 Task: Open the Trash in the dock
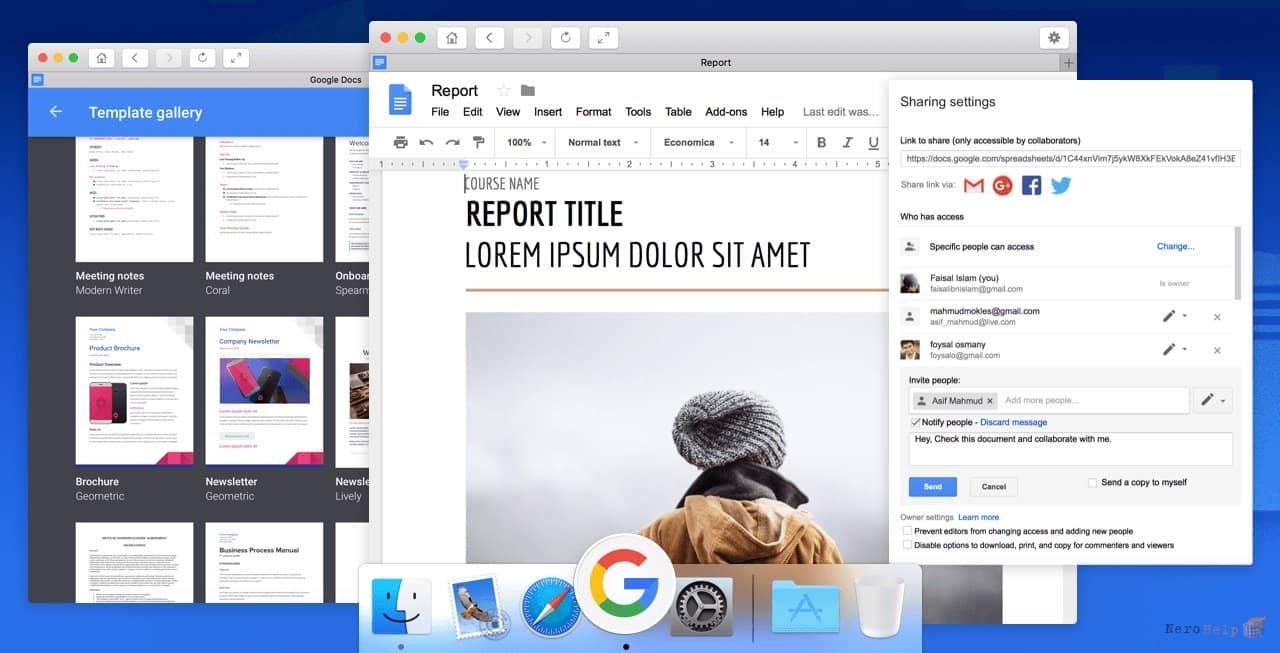click(x=880, y=606)
